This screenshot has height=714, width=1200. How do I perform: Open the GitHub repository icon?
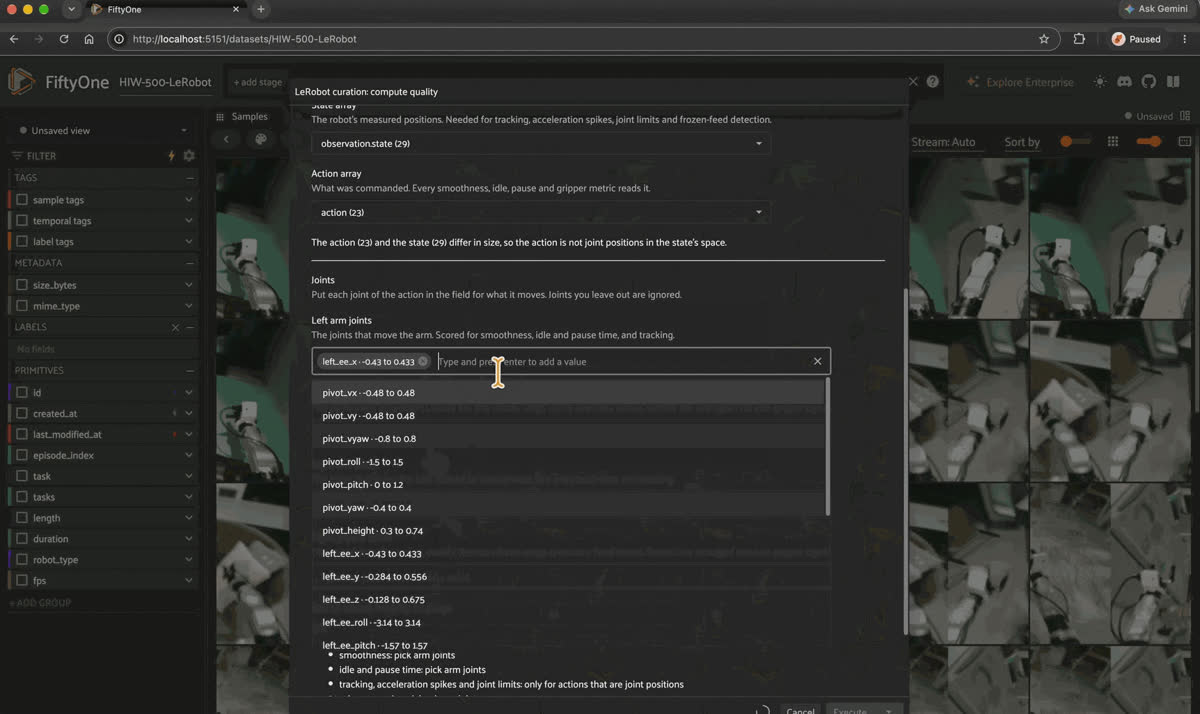pos(1148,82)
